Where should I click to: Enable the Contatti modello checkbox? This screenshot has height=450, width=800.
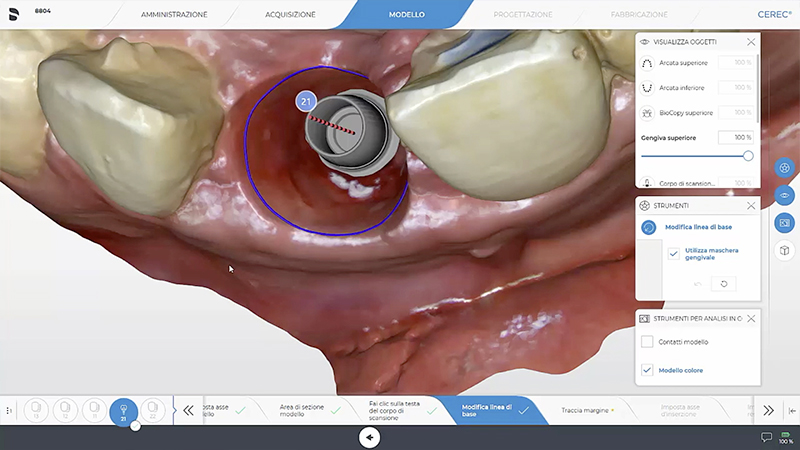click(647, 342)
